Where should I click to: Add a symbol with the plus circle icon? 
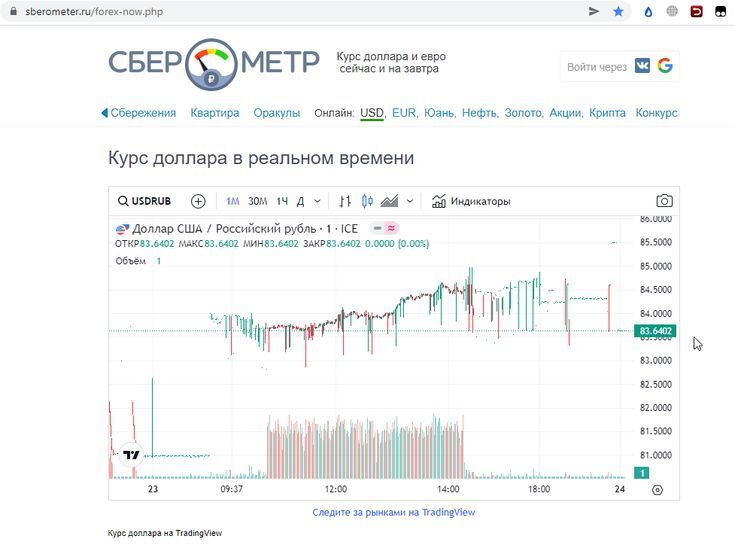198,201
